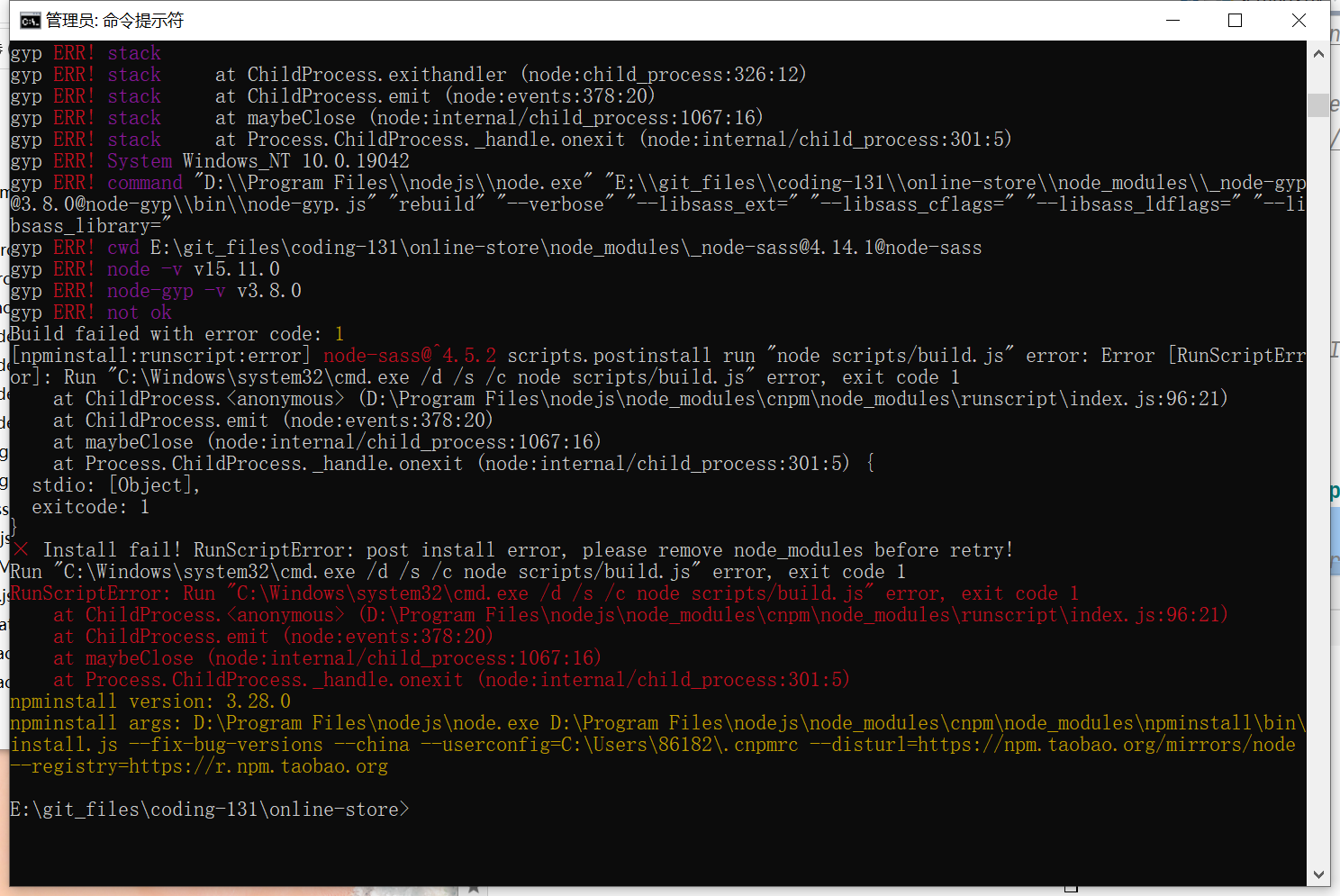
Task: Click the 'stdio: [Object],' line
Action: (116, 485)
